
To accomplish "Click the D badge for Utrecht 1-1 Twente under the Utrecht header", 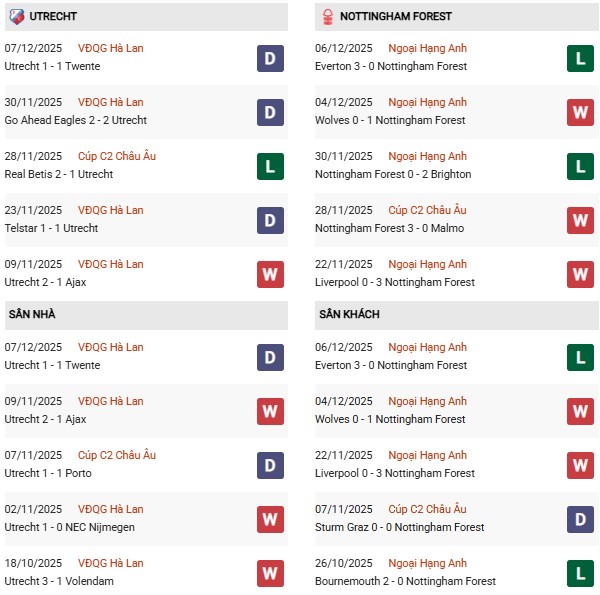I will (270, 59).
